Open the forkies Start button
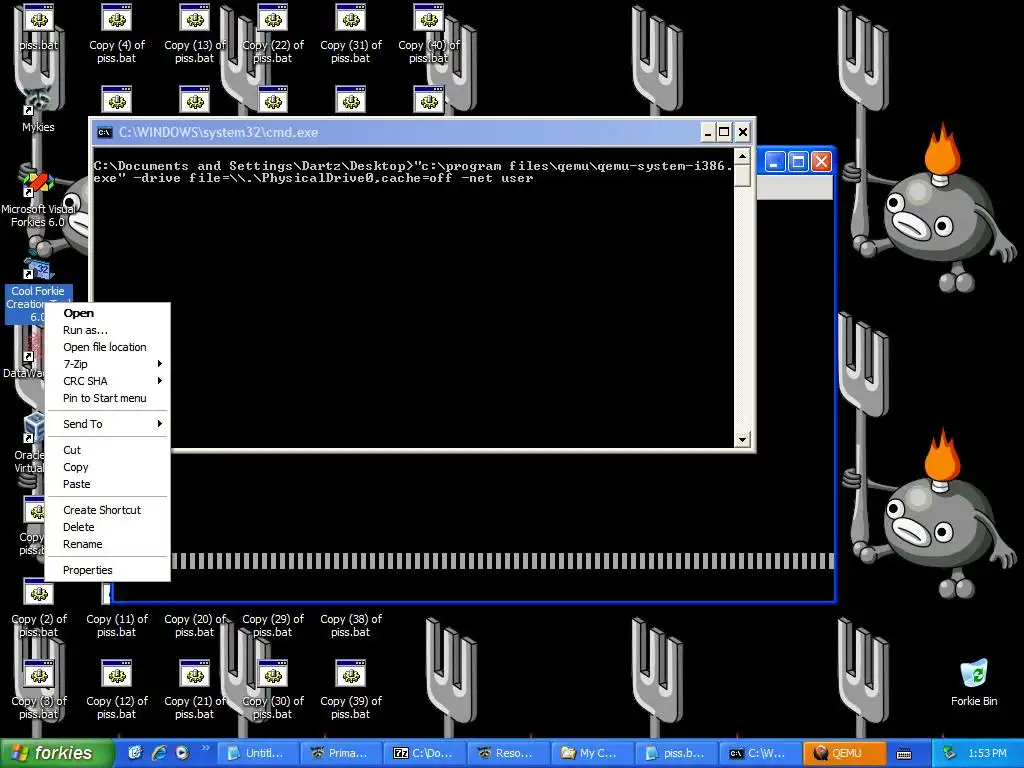This screenshot has height=768, width=1024. [56, 753]
